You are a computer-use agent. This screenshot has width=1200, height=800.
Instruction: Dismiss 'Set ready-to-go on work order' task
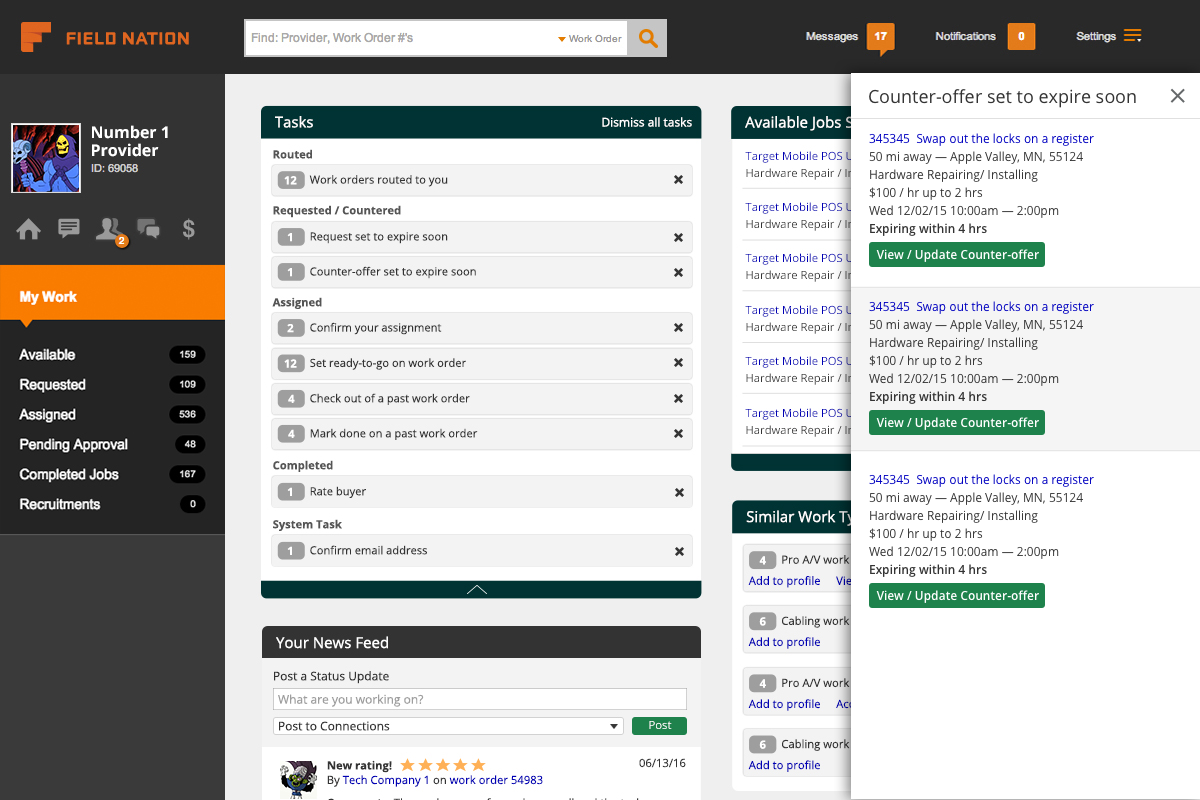point(678,363)
